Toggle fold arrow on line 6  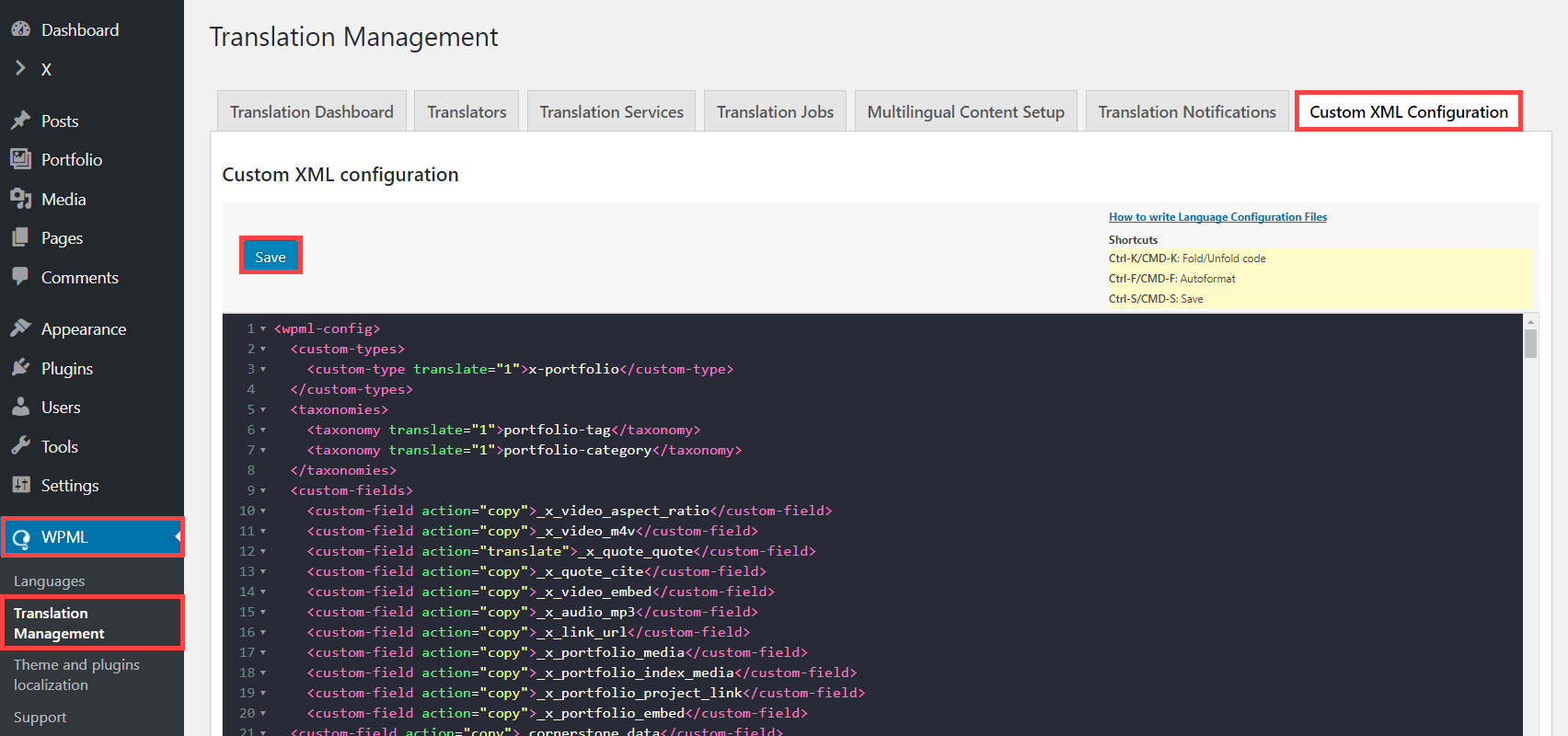coord(263,430)
